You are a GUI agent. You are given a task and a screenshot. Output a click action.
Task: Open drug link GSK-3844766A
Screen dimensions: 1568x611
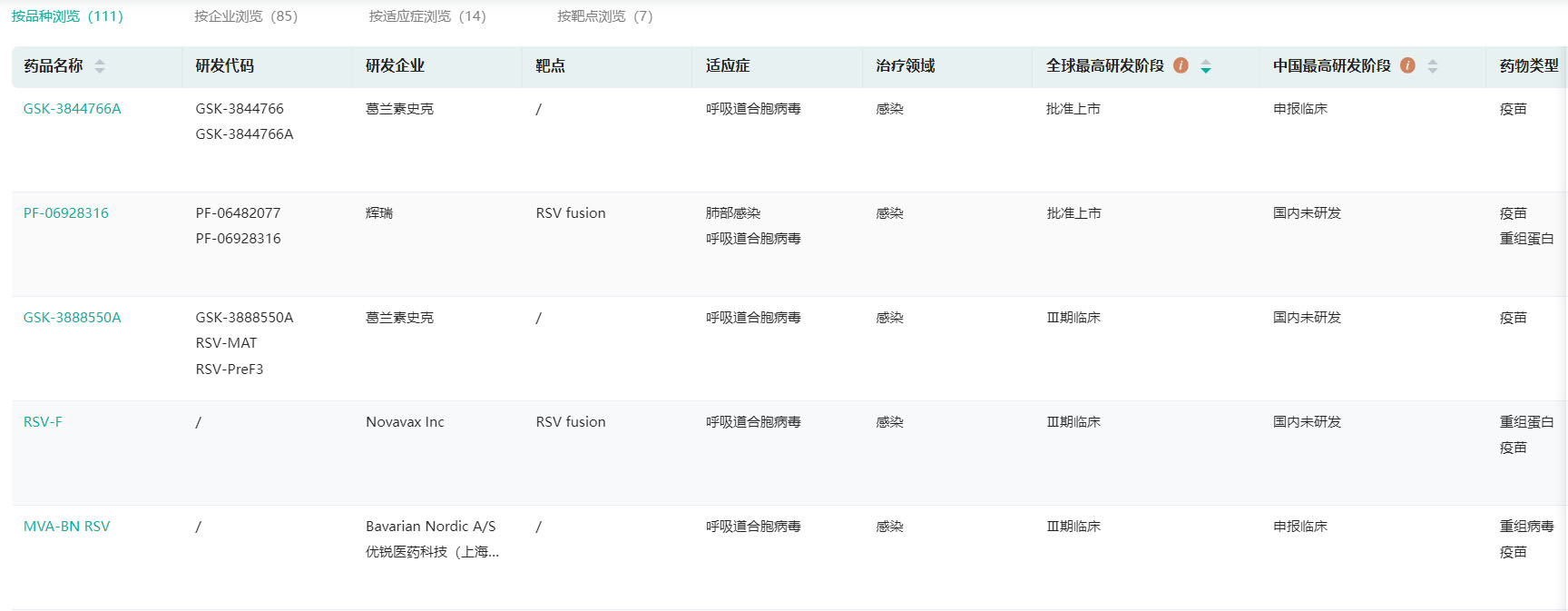coord(73,109)
